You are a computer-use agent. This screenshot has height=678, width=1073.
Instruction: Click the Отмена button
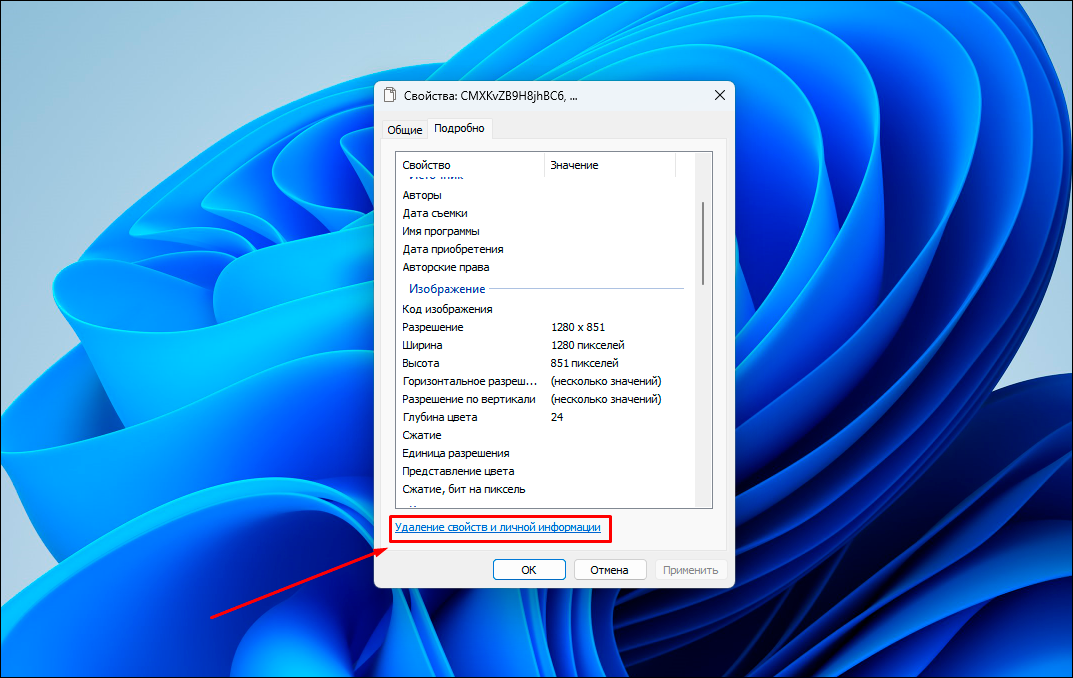(x=609, y=570)
